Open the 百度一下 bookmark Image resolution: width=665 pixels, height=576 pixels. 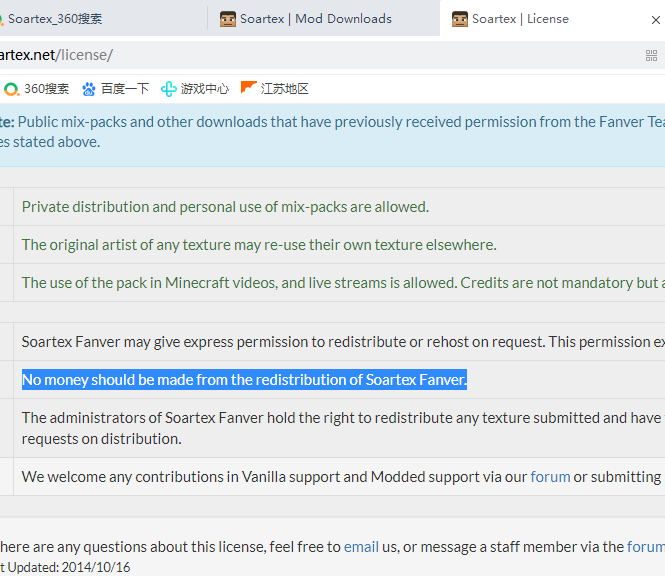tap(115, 89)
